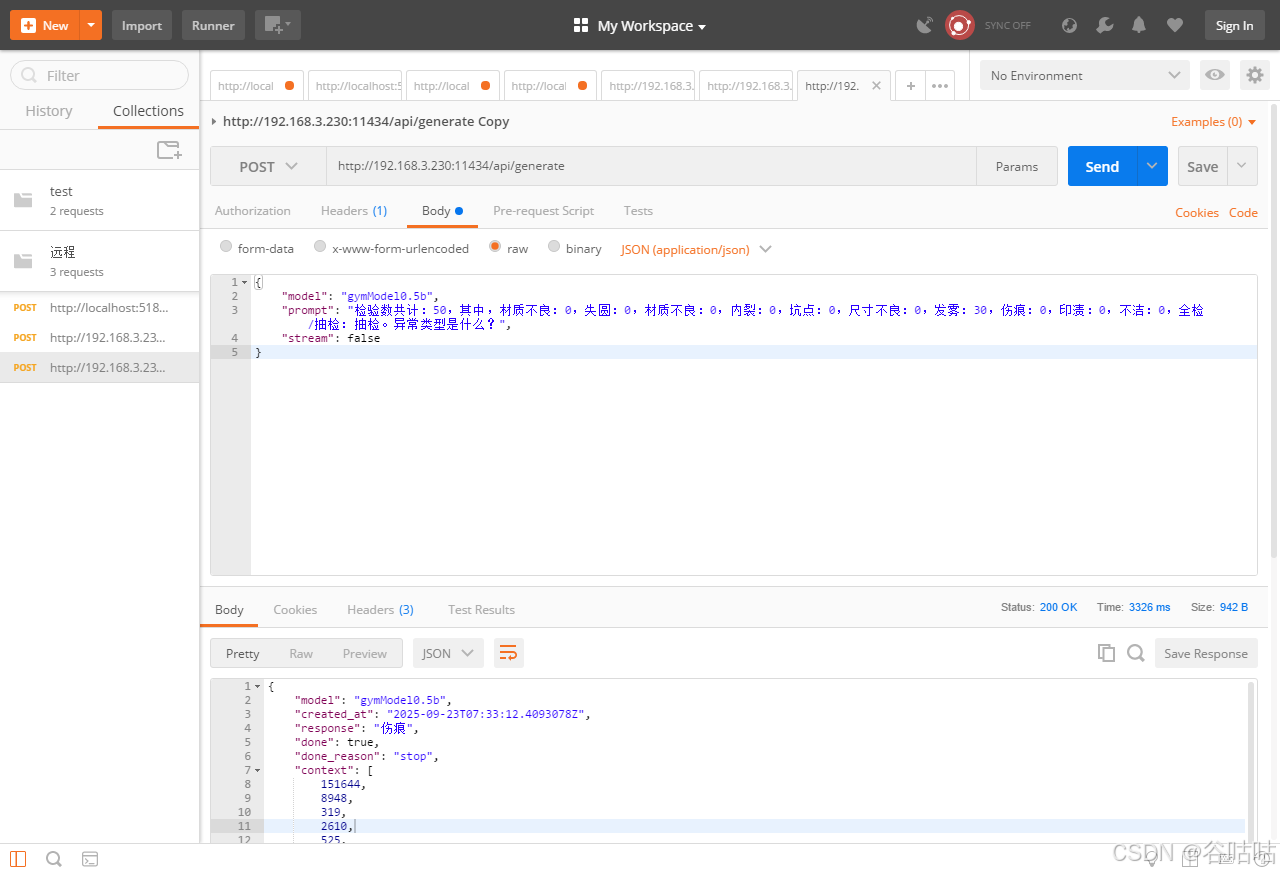
Task: Click the Import button
Action: point(142,26)
